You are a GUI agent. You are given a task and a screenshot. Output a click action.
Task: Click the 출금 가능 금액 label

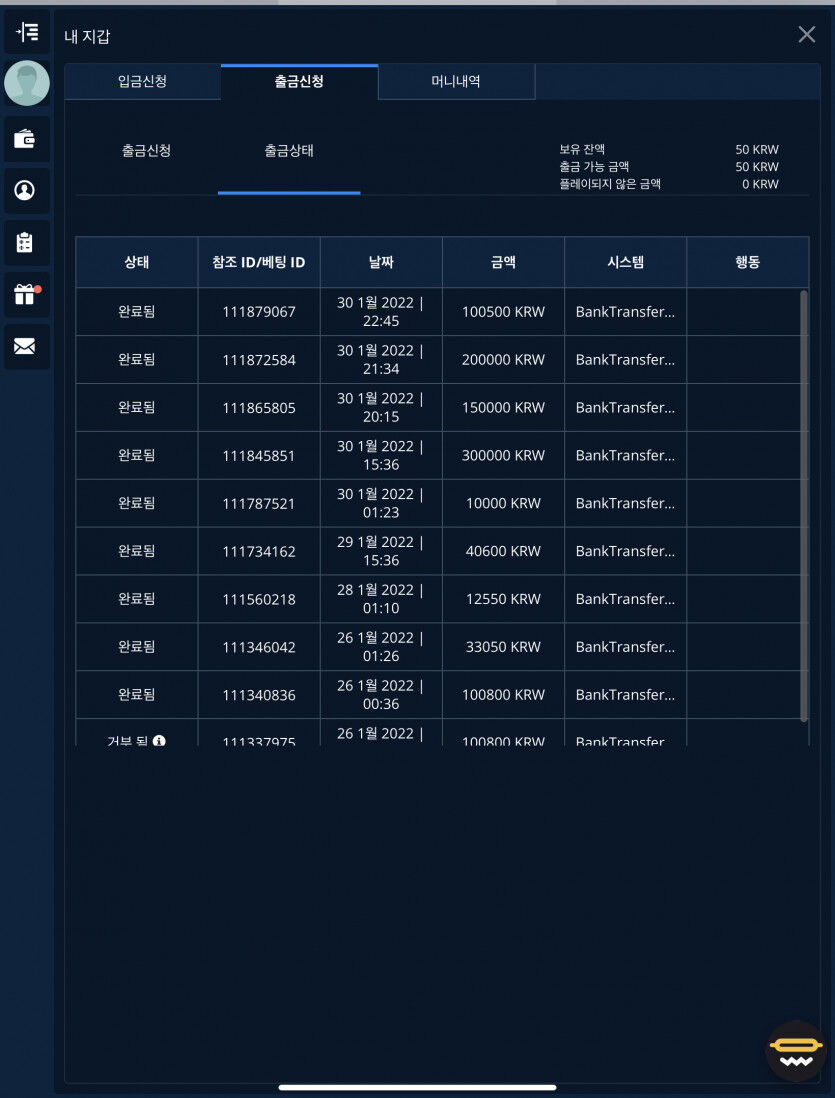click(x=594, y=167)
